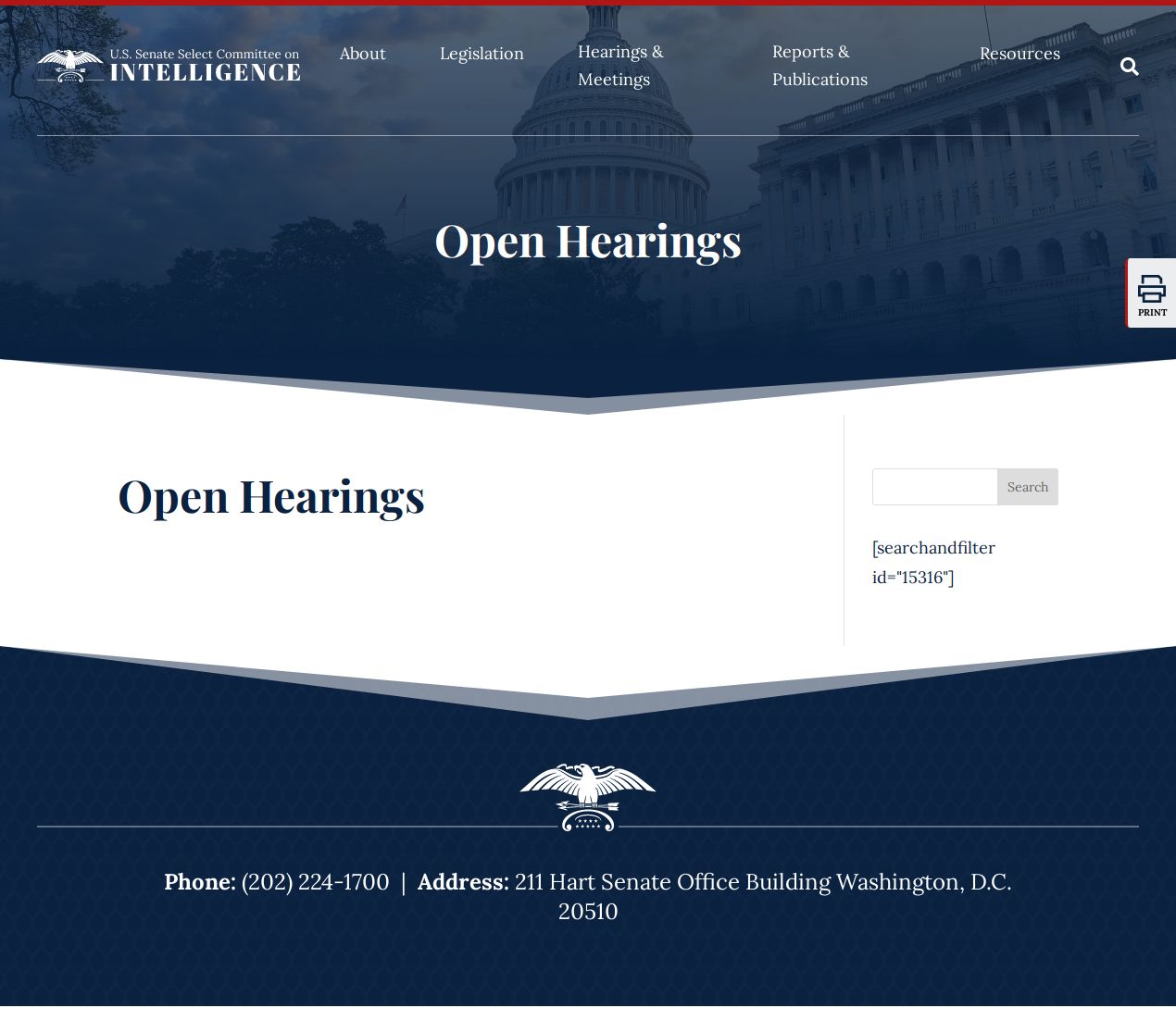
Task: Open the Legislation menu
Action: (x=482, y=54)
